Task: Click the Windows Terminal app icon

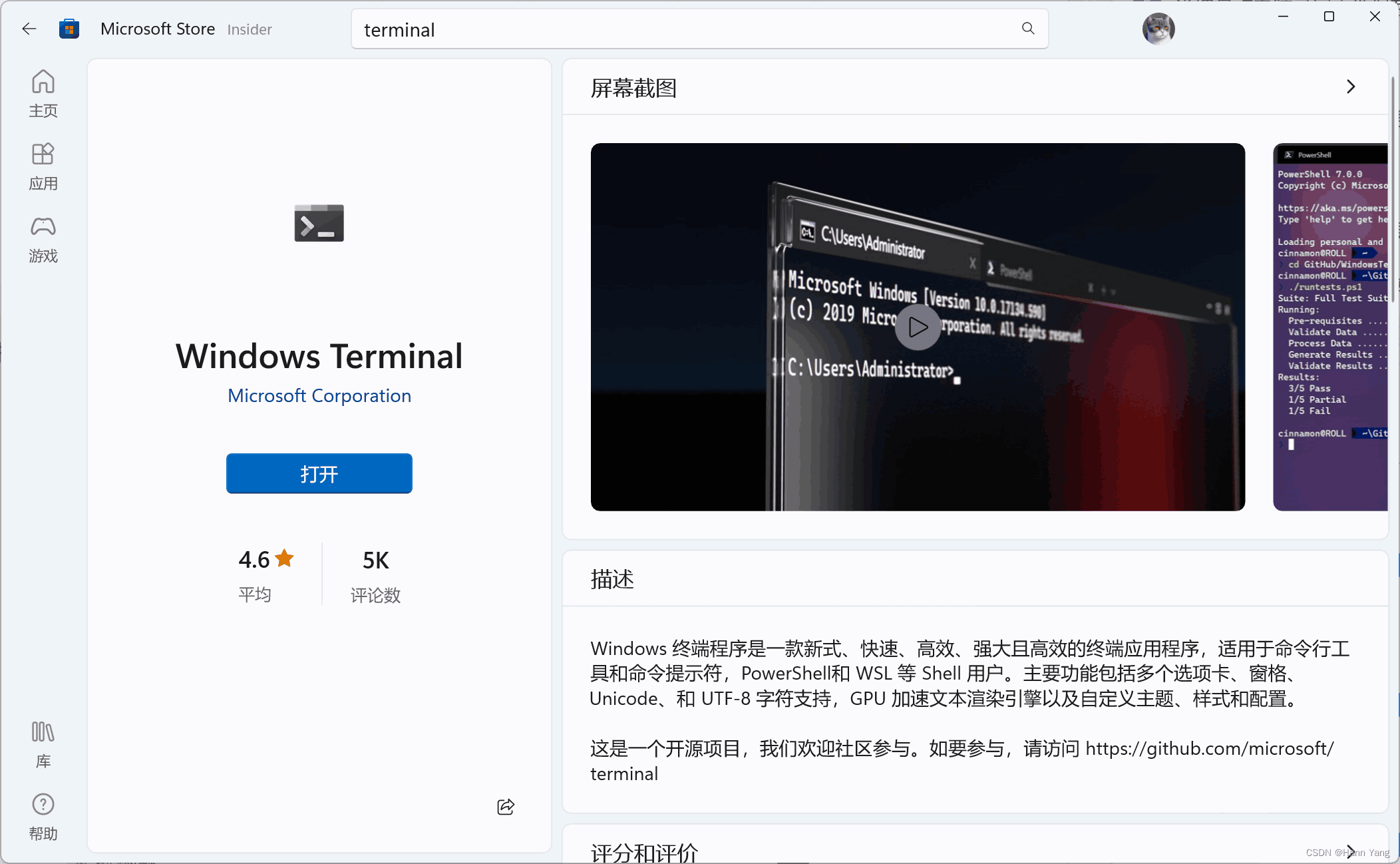Action: pos(319,223)
